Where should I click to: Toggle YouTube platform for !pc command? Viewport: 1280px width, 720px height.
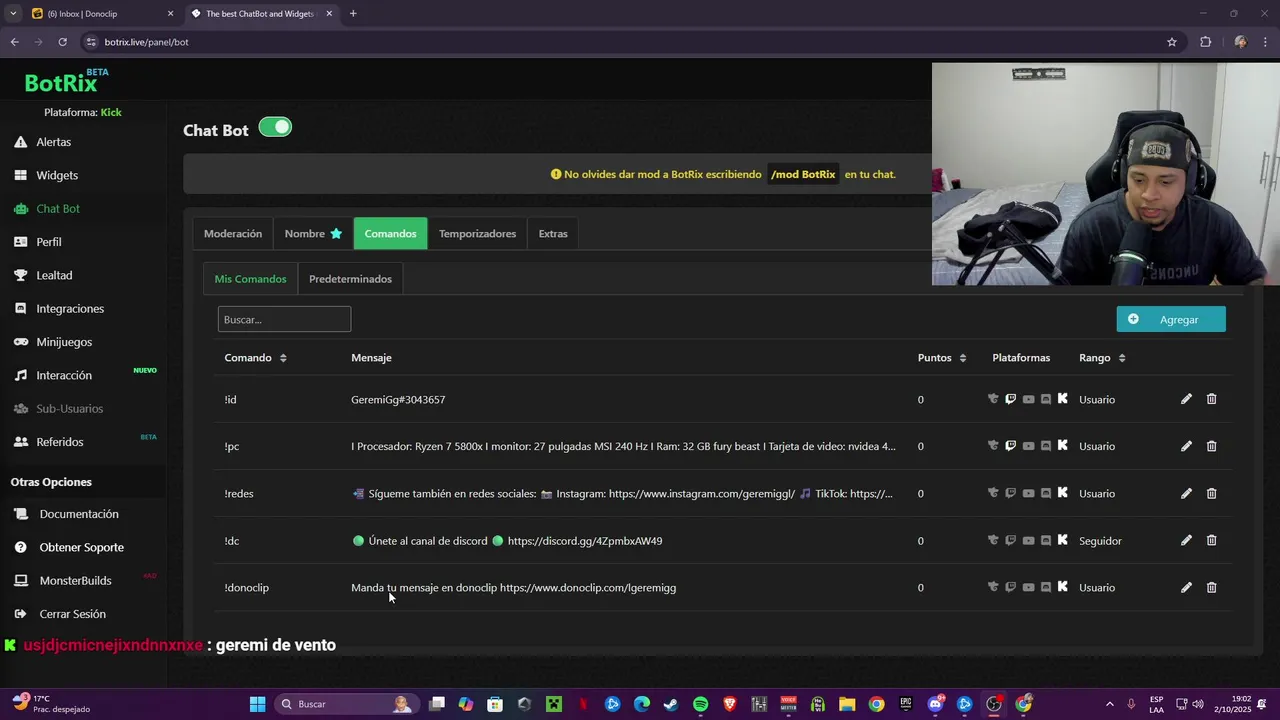click(1028, 446)
